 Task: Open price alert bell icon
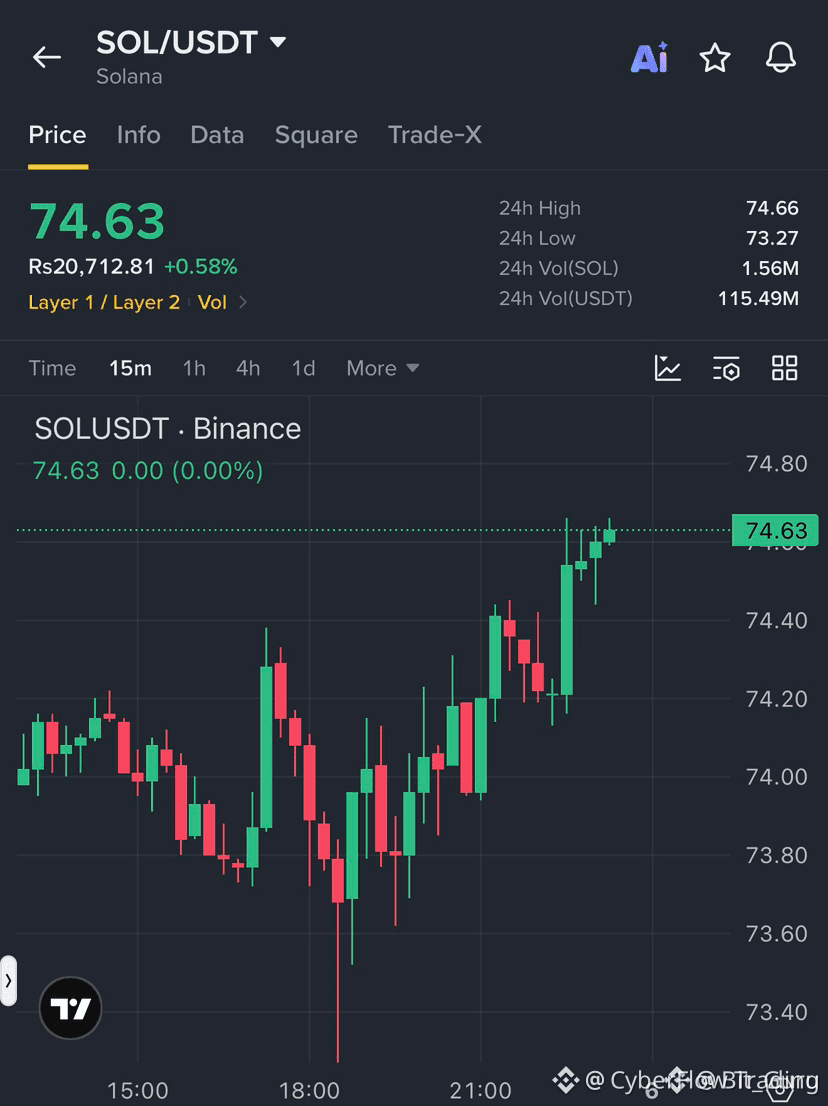pyautogui.click(x=781, y=57)
